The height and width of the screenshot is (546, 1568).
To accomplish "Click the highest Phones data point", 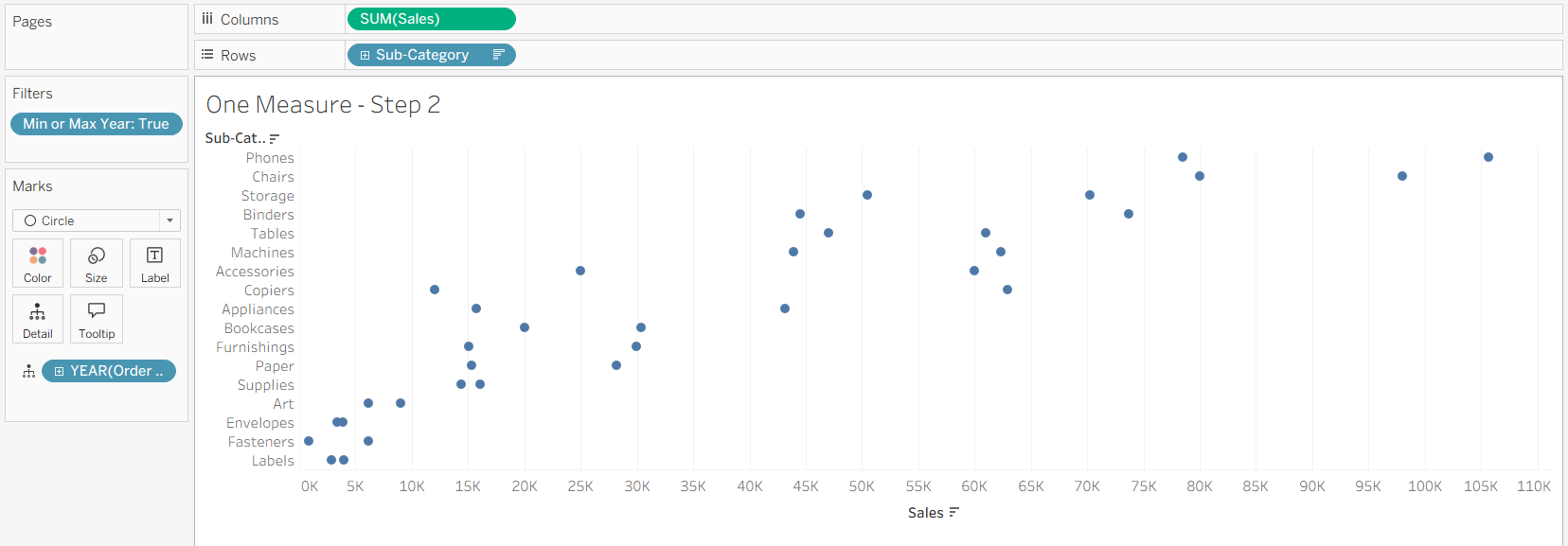I will 1488,157.
